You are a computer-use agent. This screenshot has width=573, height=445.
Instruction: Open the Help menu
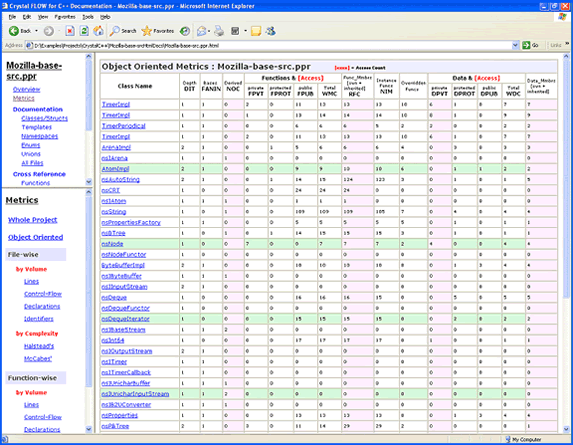(105, 17)
